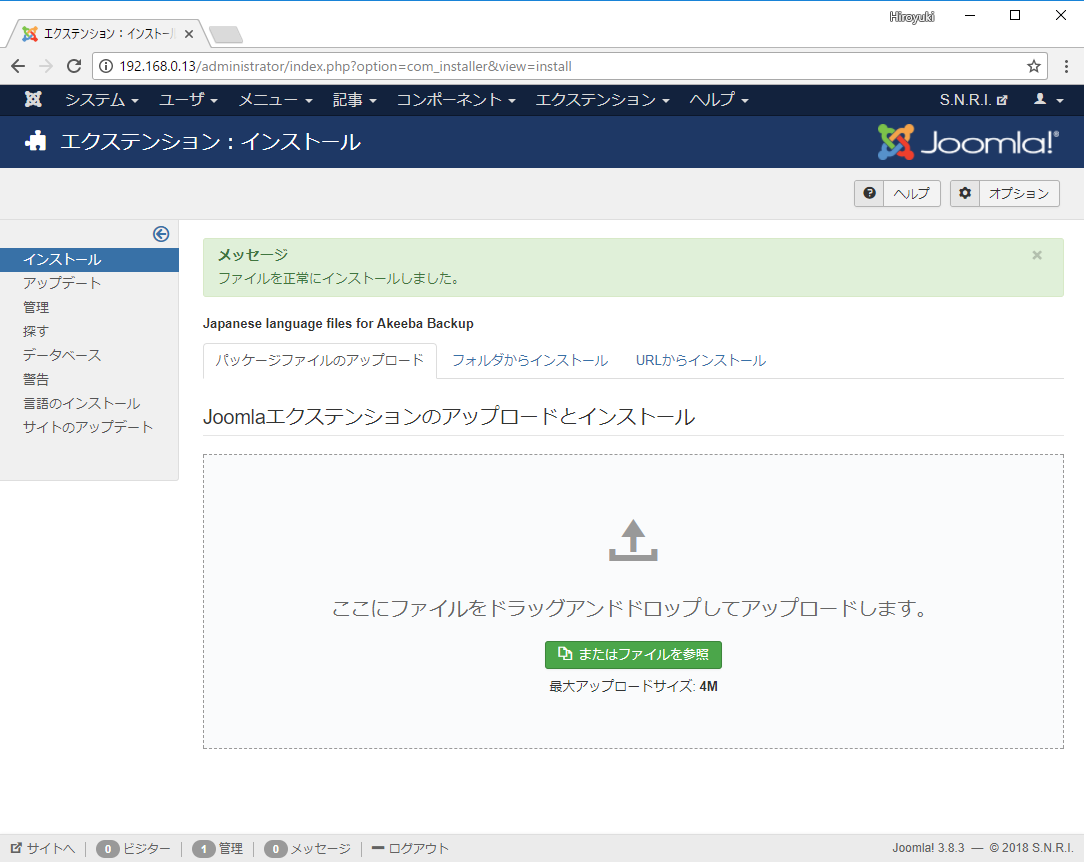Click the green またはファイルを参照 button
The width and height of the screenshot is (1084, 862).
[x=633, y=655]
